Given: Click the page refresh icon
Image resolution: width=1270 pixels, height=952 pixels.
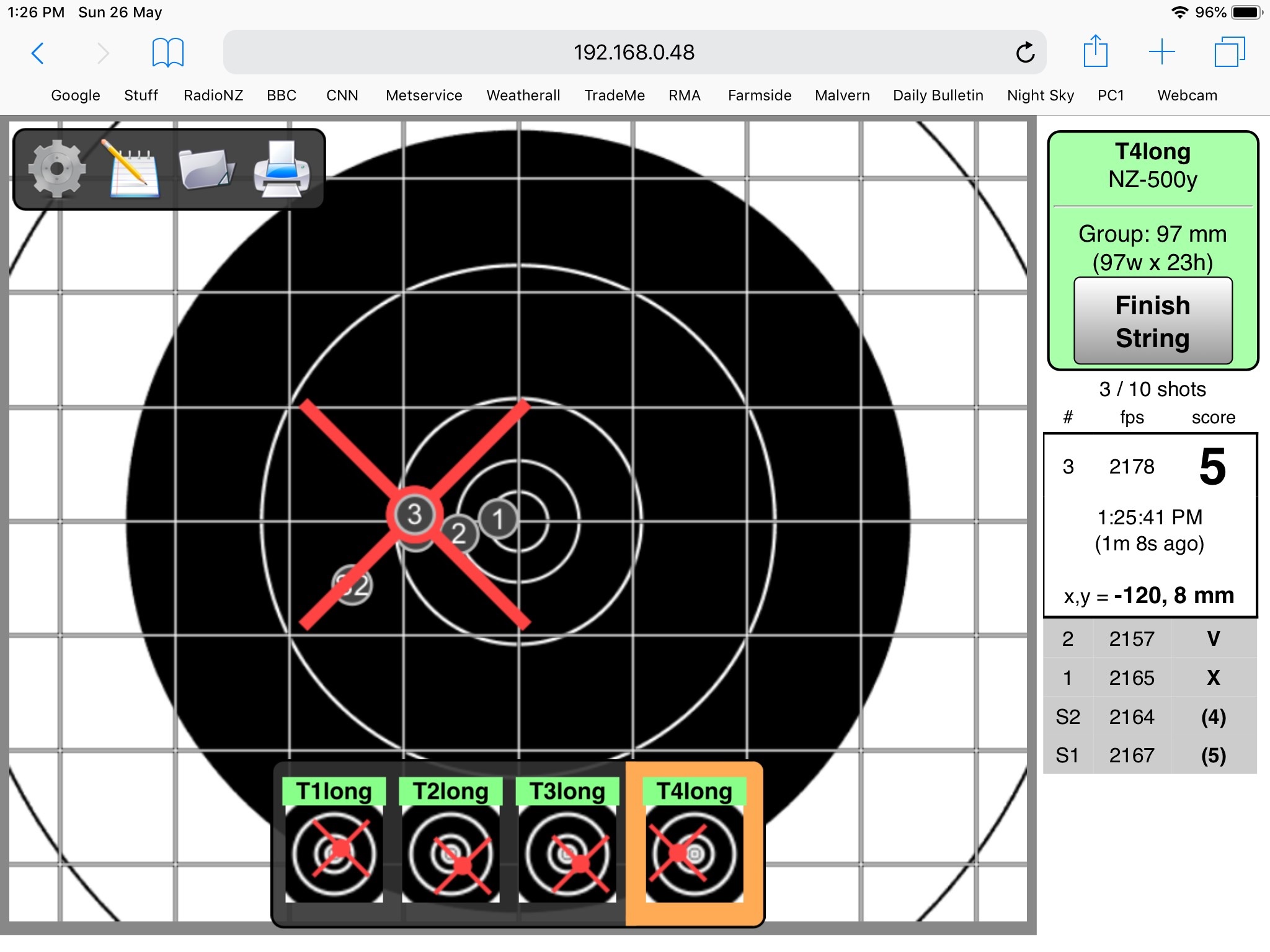Looking at the screenshot, I should tap(1026, 51).
